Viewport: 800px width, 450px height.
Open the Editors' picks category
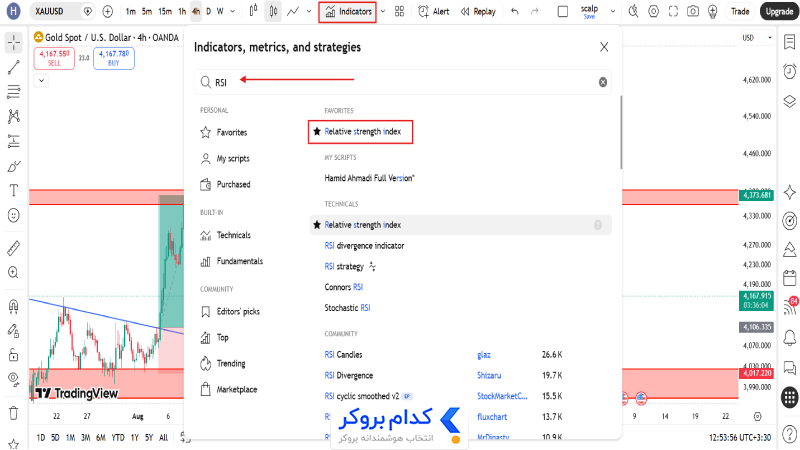230,311
